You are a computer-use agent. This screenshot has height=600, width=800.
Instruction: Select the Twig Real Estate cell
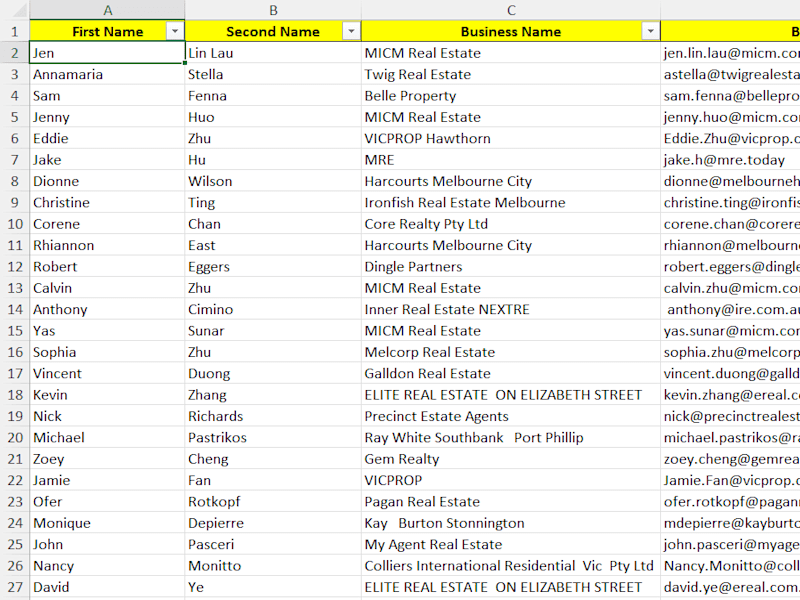(511, 74)
